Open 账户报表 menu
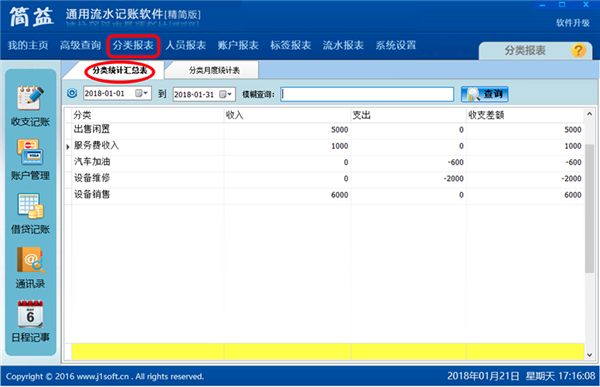This screenshot has width=600, height=387. pos(238,45)
